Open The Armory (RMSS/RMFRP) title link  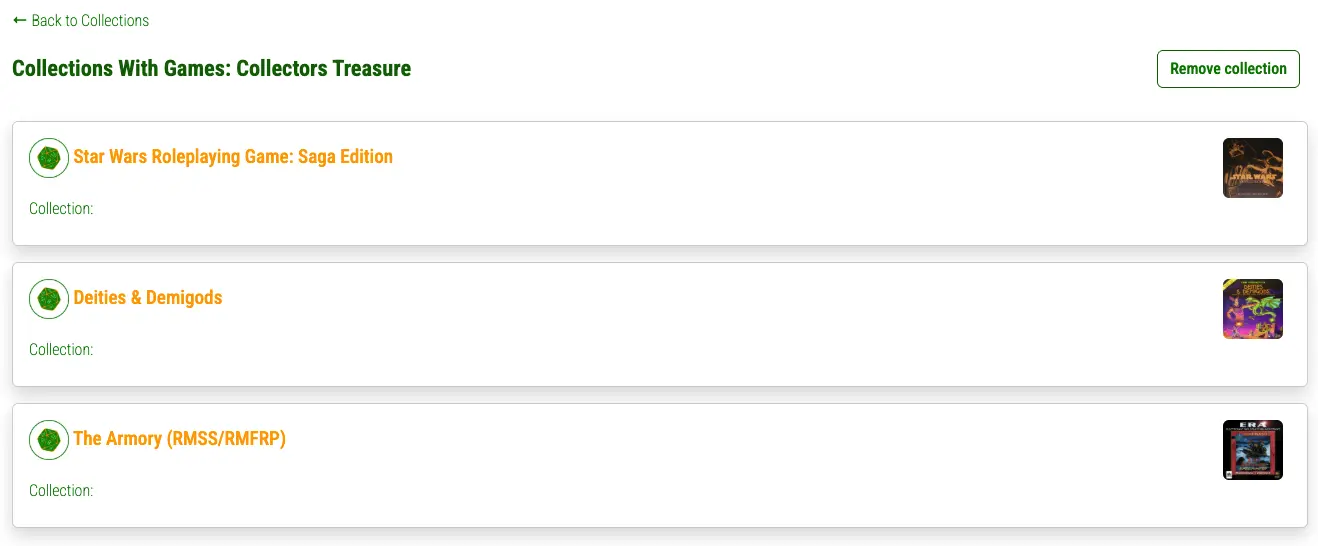(x=180, y=439)
